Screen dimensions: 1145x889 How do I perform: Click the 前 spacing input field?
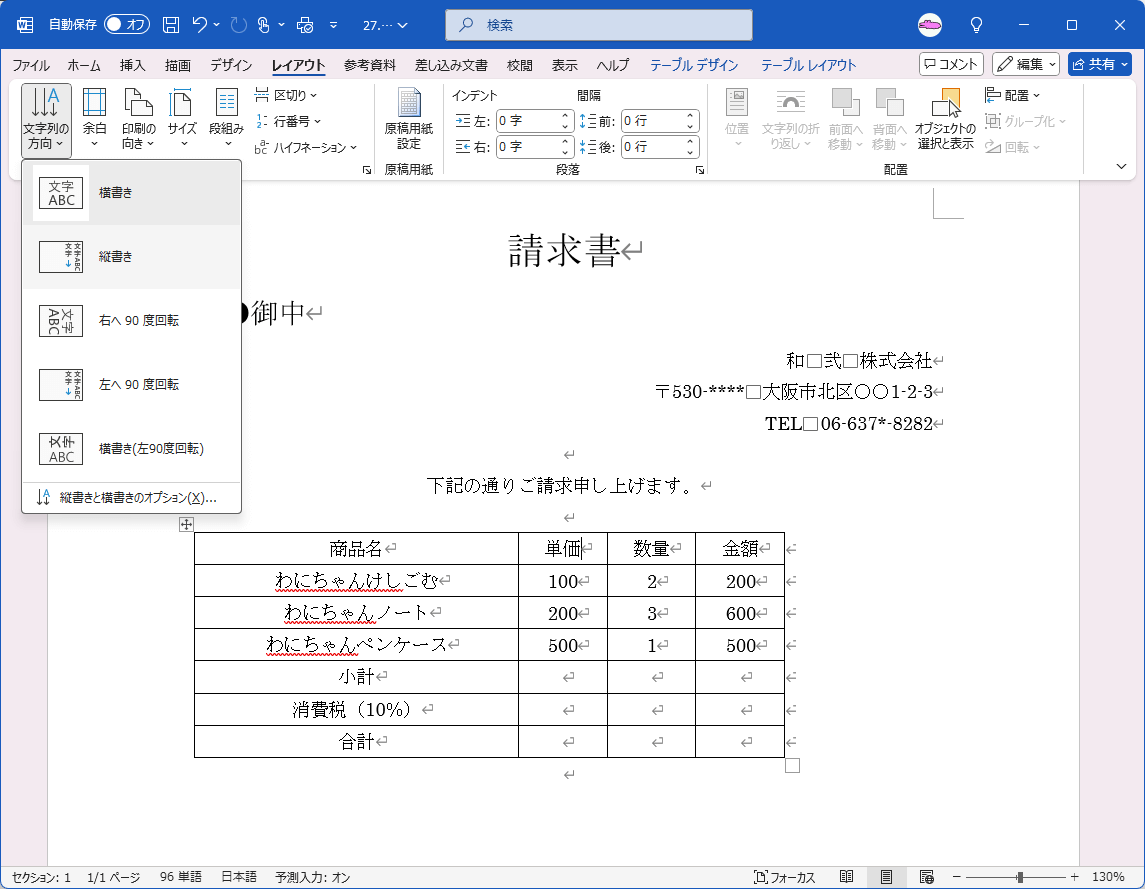click(653, 121)
